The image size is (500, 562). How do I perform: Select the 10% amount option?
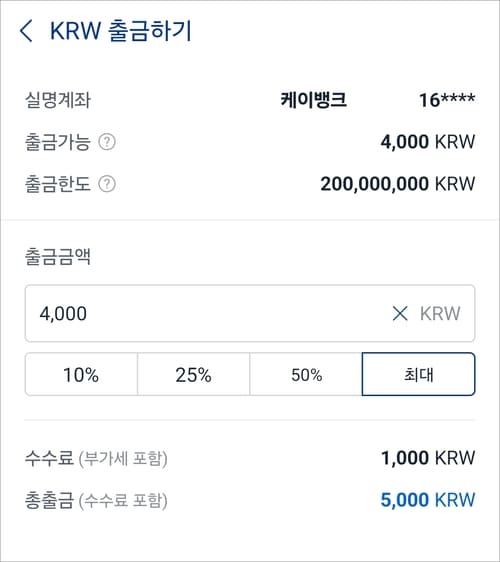click(81, 375)
